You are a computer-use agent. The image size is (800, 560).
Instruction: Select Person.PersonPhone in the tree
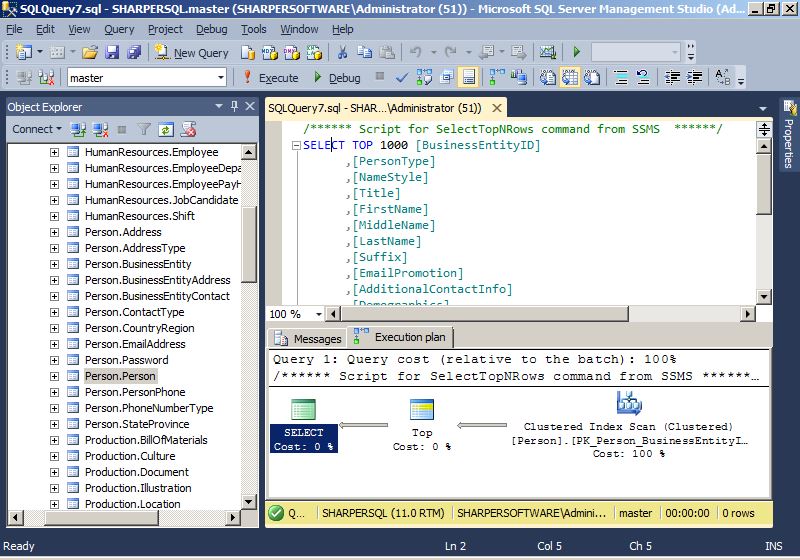point(135,392)
